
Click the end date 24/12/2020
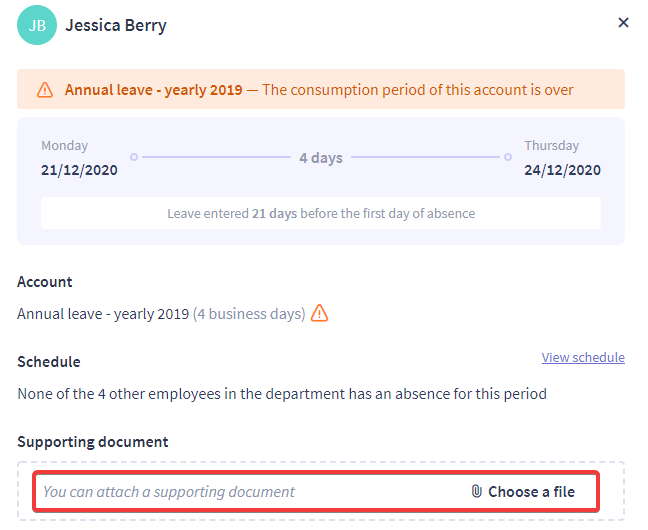[562, 170]
